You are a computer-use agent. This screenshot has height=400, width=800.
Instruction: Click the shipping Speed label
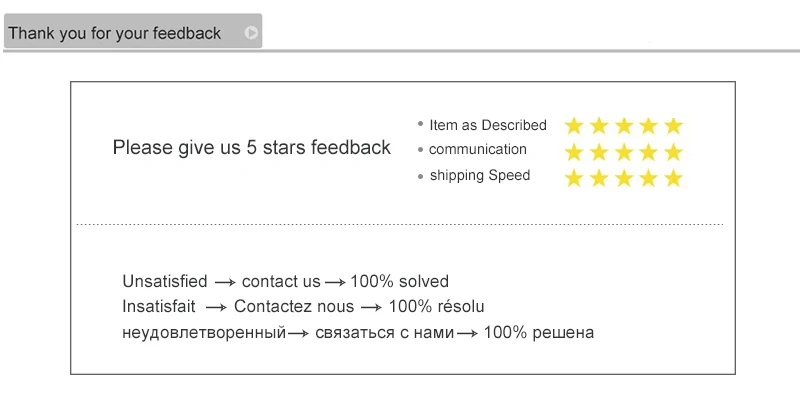pyautogui.click(x=480, y=176)
